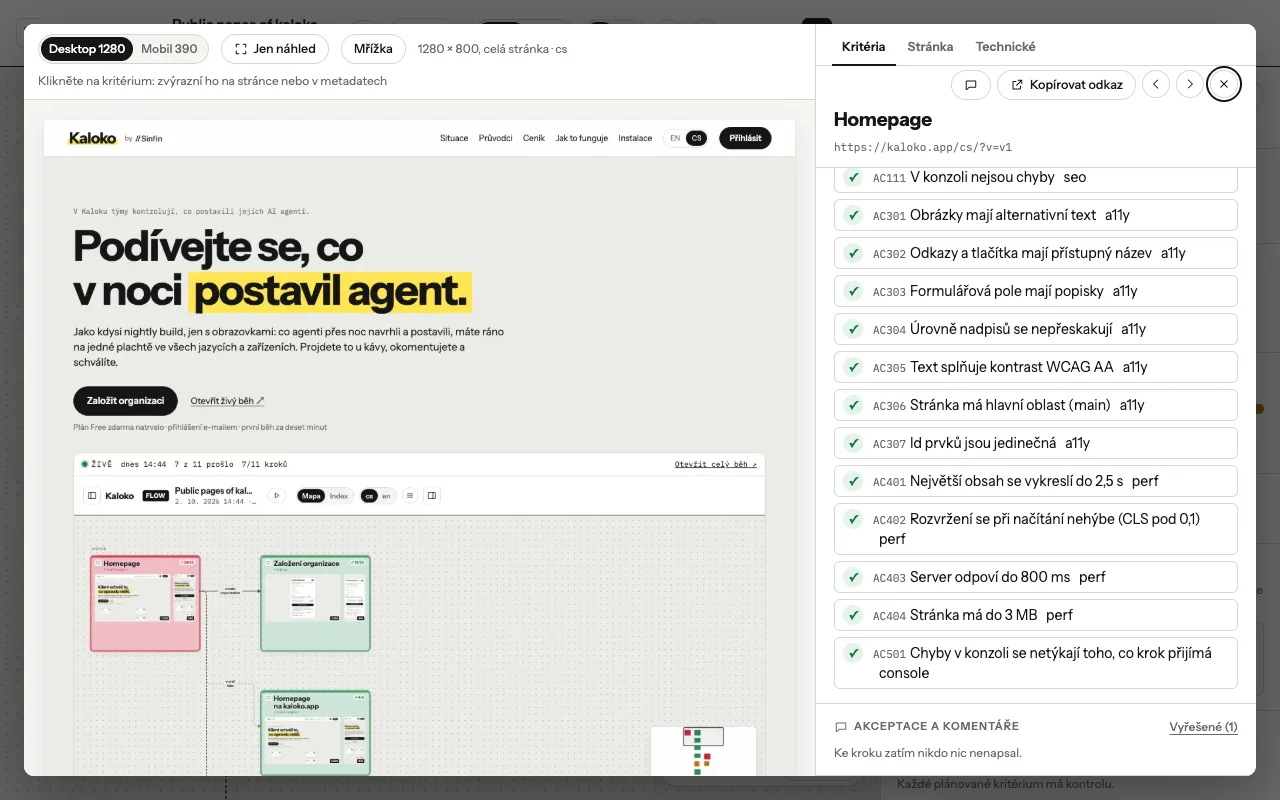Select criterion AC304 Úrovně nadpisů se nepřeskakují
This screenshot has height=800, width=1280.
[x=1036, y=329]
